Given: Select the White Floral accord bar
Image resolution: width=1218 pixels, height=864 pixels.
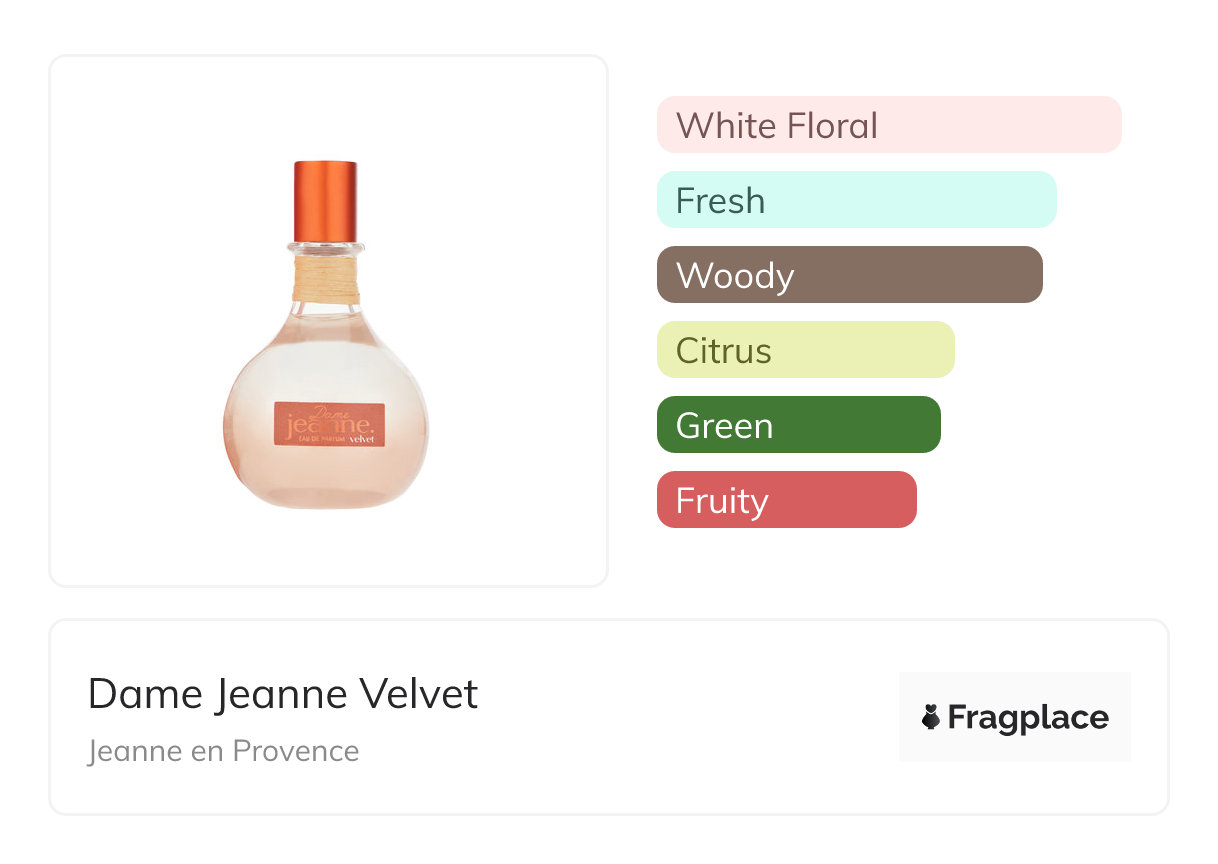Looking at the screenshot, I should coord(889,125).
